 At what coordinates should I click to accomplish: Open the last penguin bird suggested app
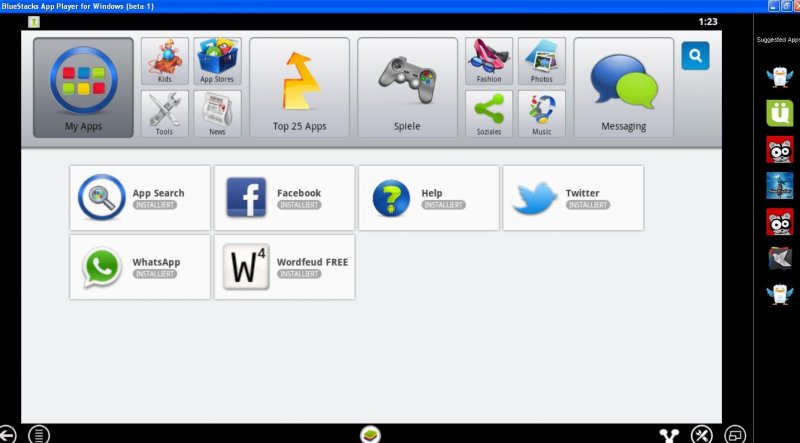pyautogui.click(x=780, y=294)
